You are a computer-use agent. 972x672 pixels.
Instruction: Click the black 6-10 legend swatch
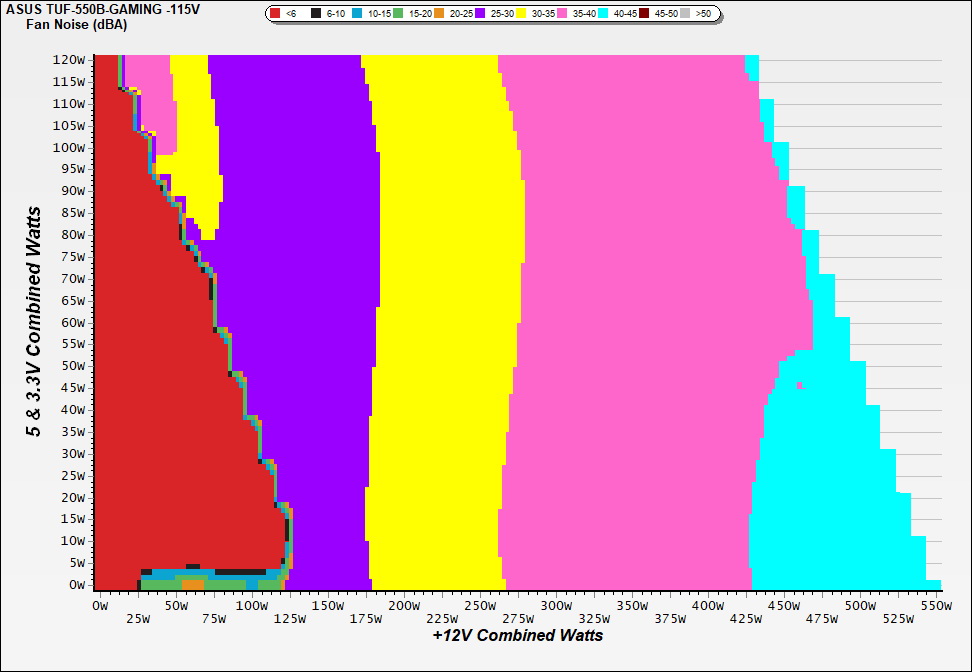click(317, 14)
